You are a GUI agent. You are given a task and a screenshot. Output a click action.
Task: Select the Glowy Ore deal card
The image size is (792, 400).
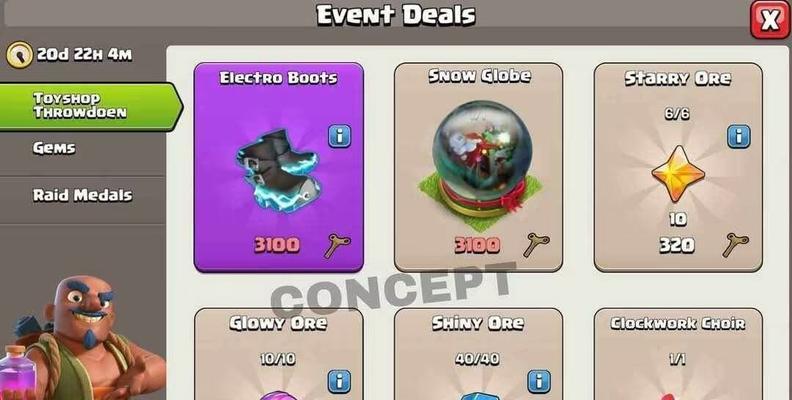point(279,354)
